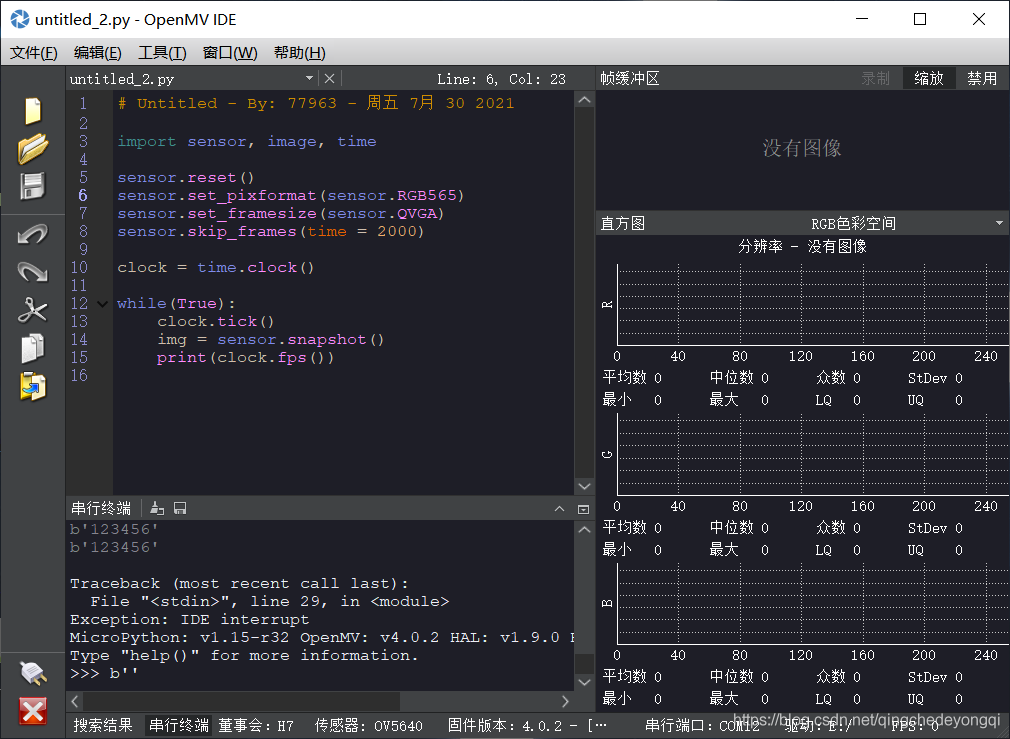Open the 帮助(H) menu

[300, 53]
